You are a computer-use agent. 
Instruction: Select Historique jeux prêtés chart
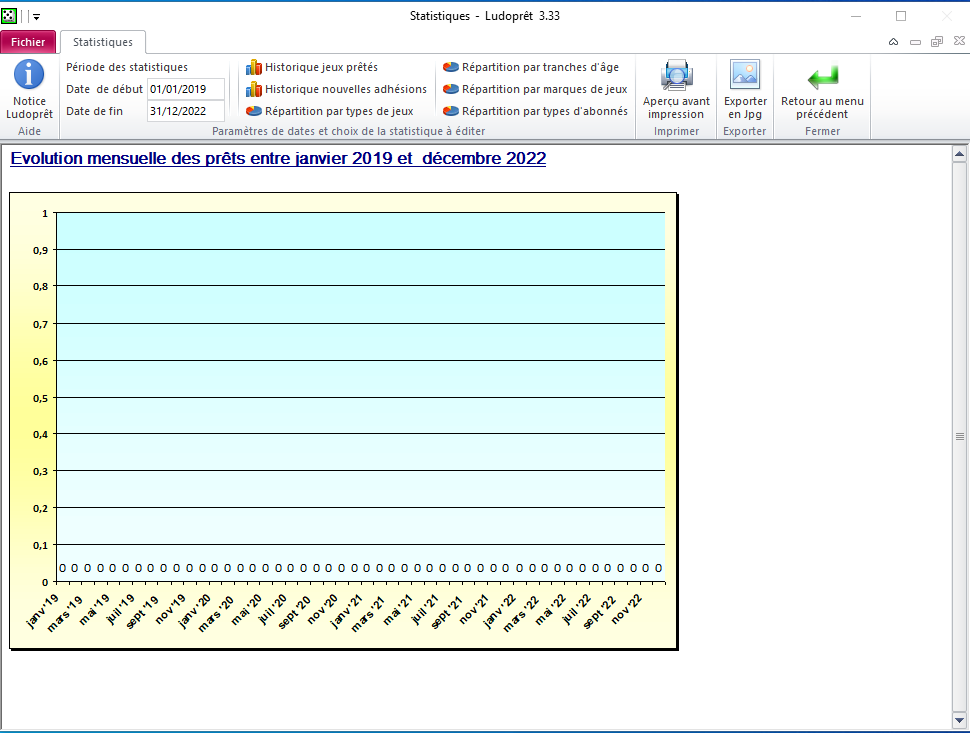320,67
